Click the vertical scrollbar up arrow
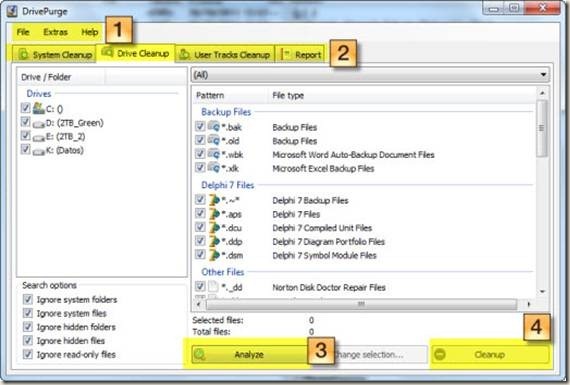Image resolution: width=570 pixels, height=385 pixels. click(x=542, y=93)
